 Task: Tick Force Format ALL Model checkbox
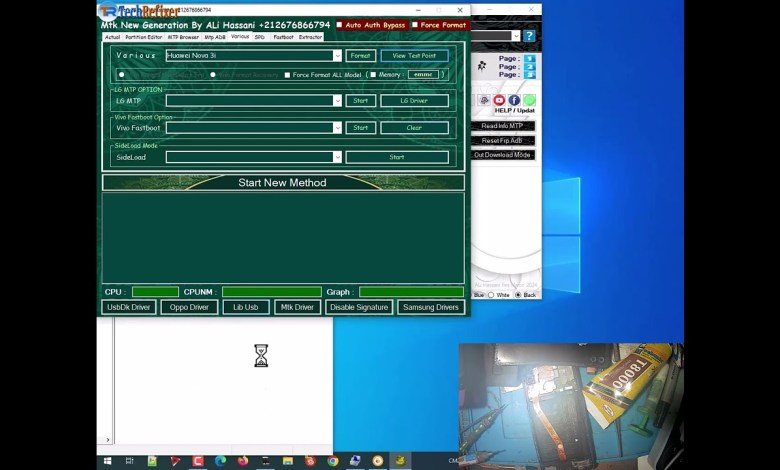click(x=287, y=75)
